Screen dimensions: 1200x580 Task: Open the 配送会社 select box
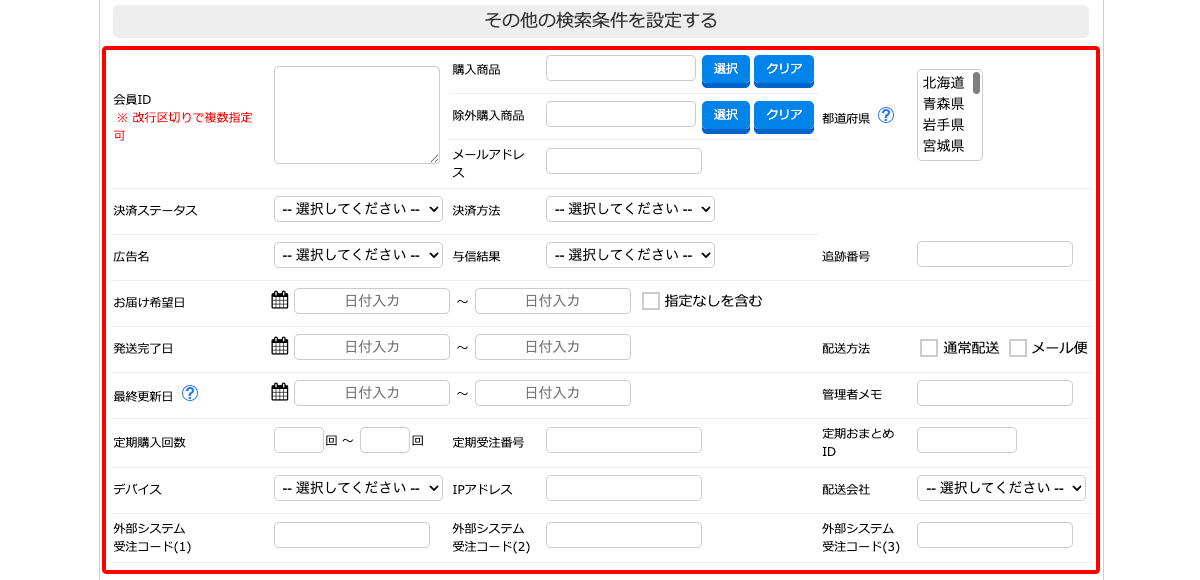coord(1001,488)
